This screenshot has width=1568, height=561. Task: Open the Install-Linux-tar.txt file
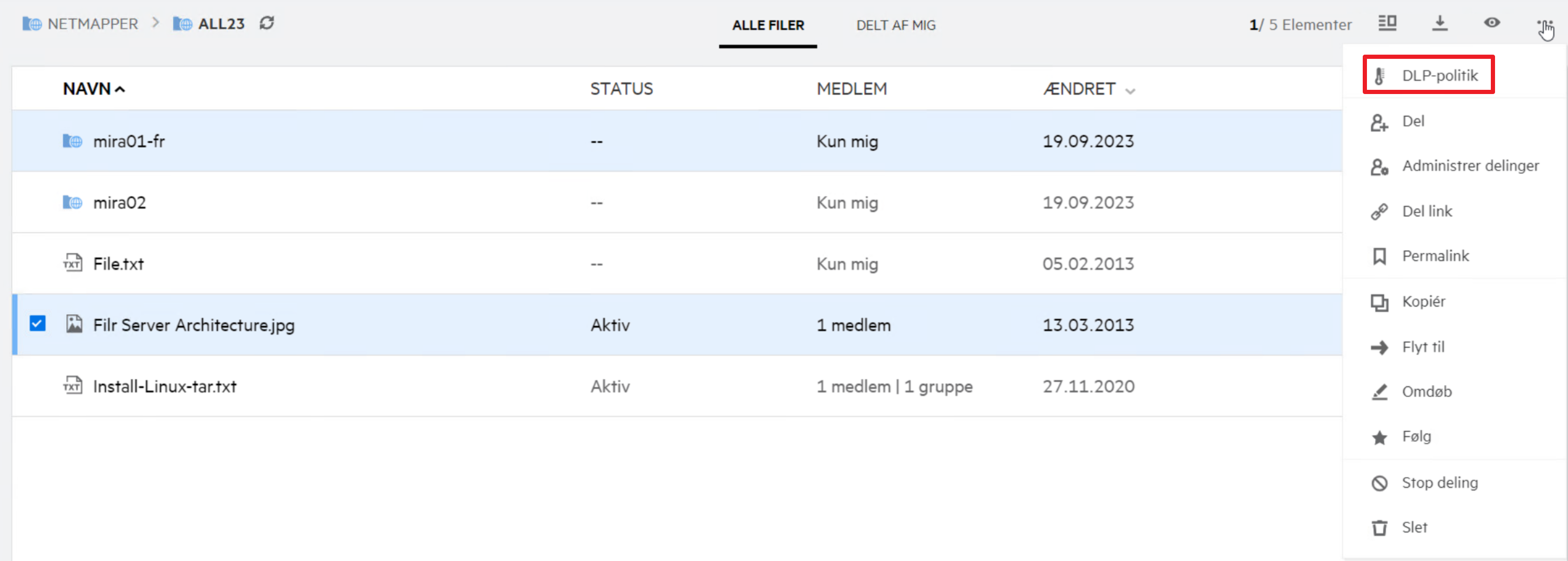pos(164,386)
